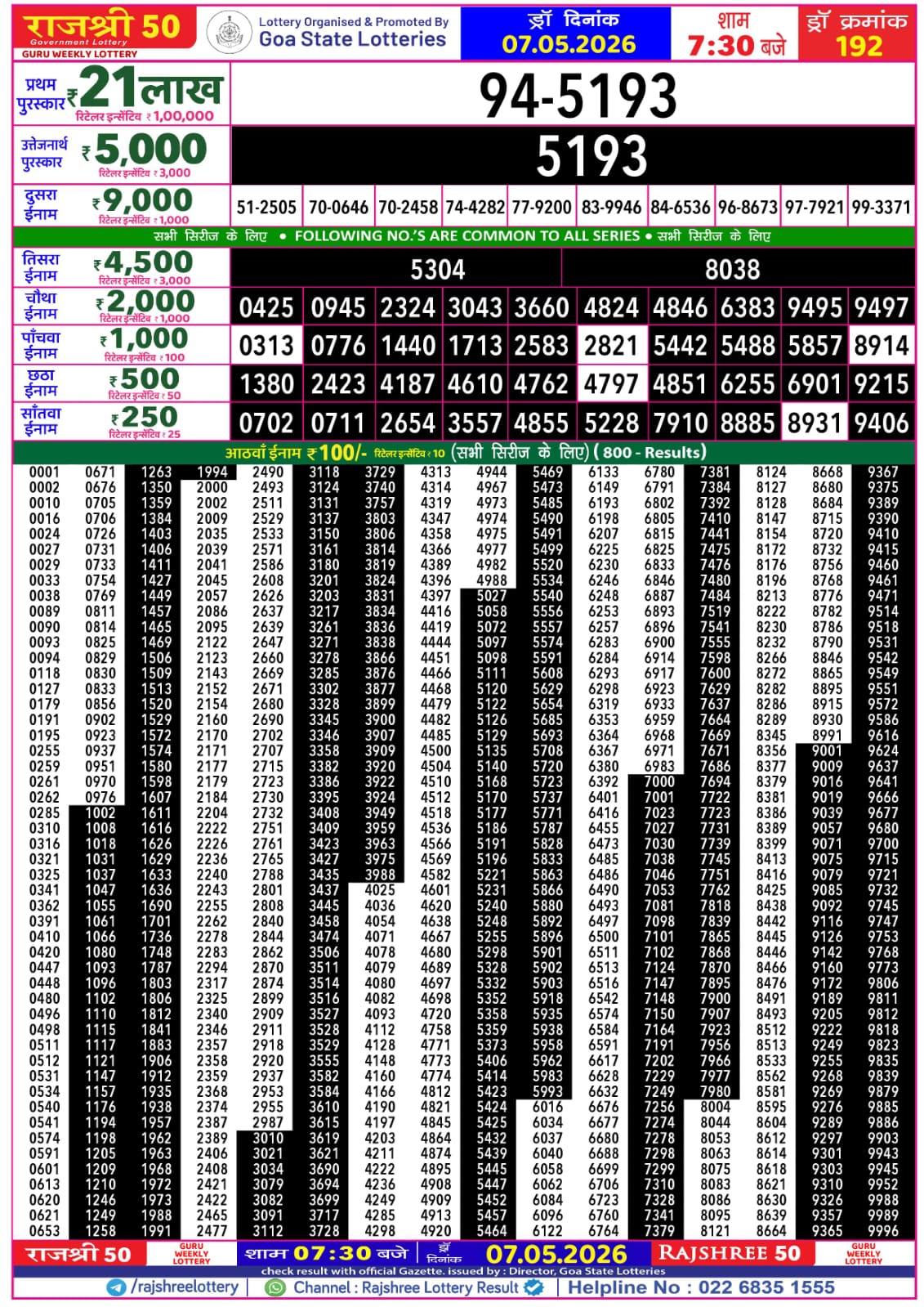Select second prize number 83-9946
The width and height of the screenshot is (924, 1307).
(x=611, y=208)
